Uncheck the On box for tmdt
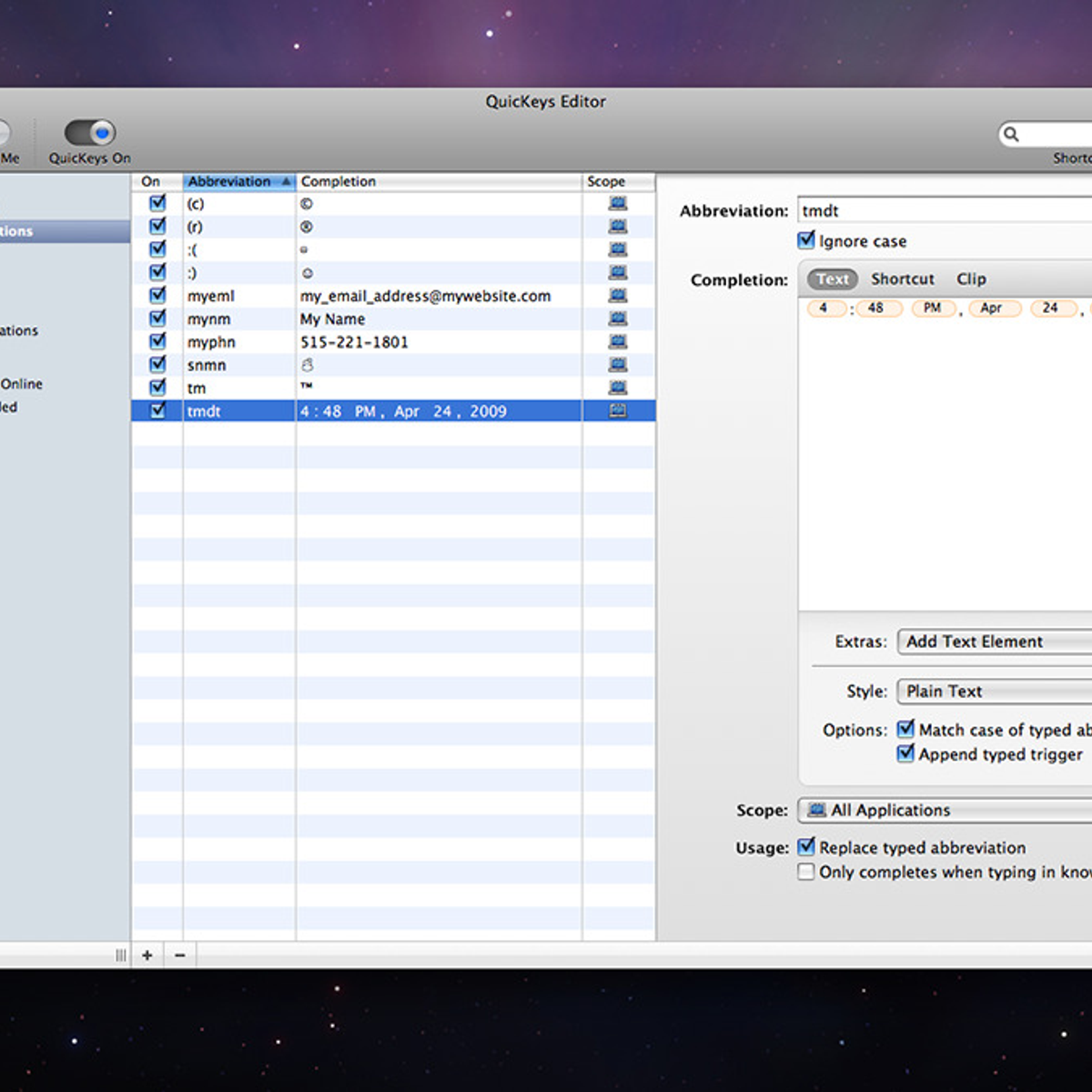 click(x=157, y=410)
